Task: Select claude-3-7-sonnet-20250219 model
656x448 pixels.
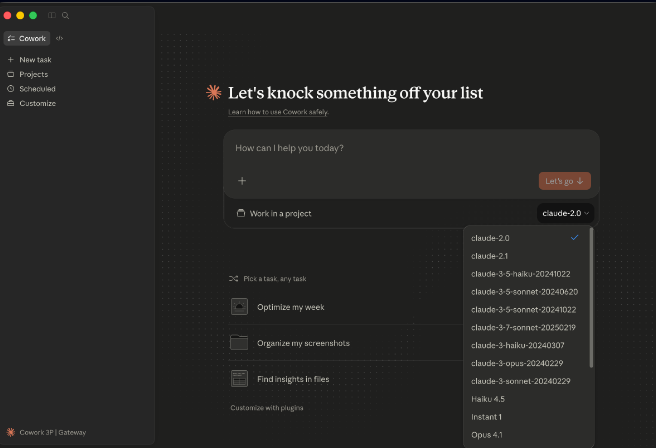Action: (526, 328)
